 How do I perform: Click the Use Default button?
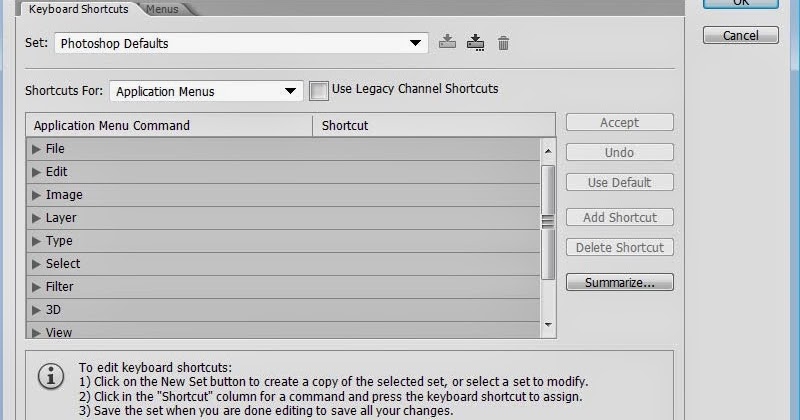point(620,182)
